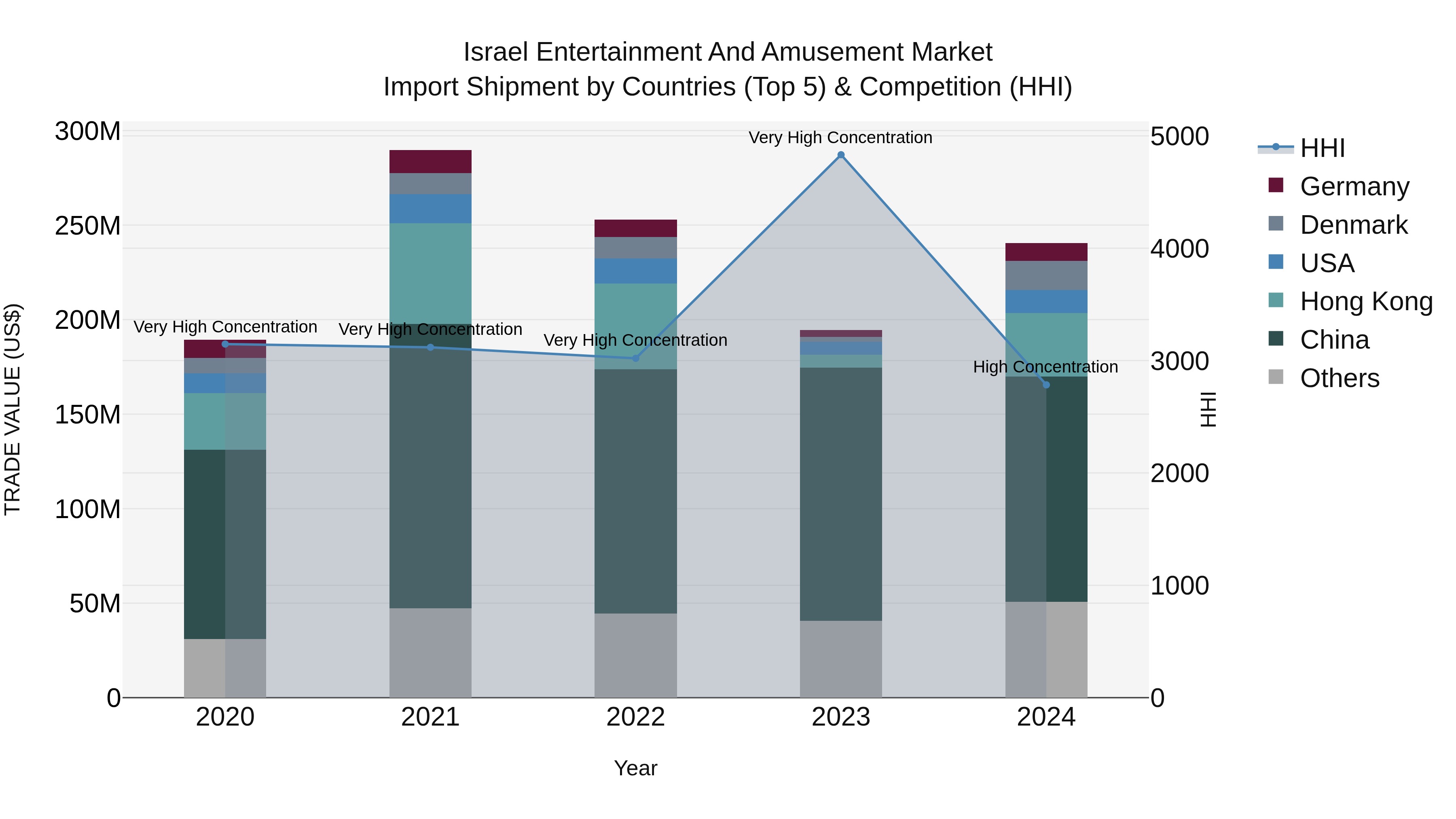Click the 'TRADE VALUE (US$)' axis title

click(13, 409)
